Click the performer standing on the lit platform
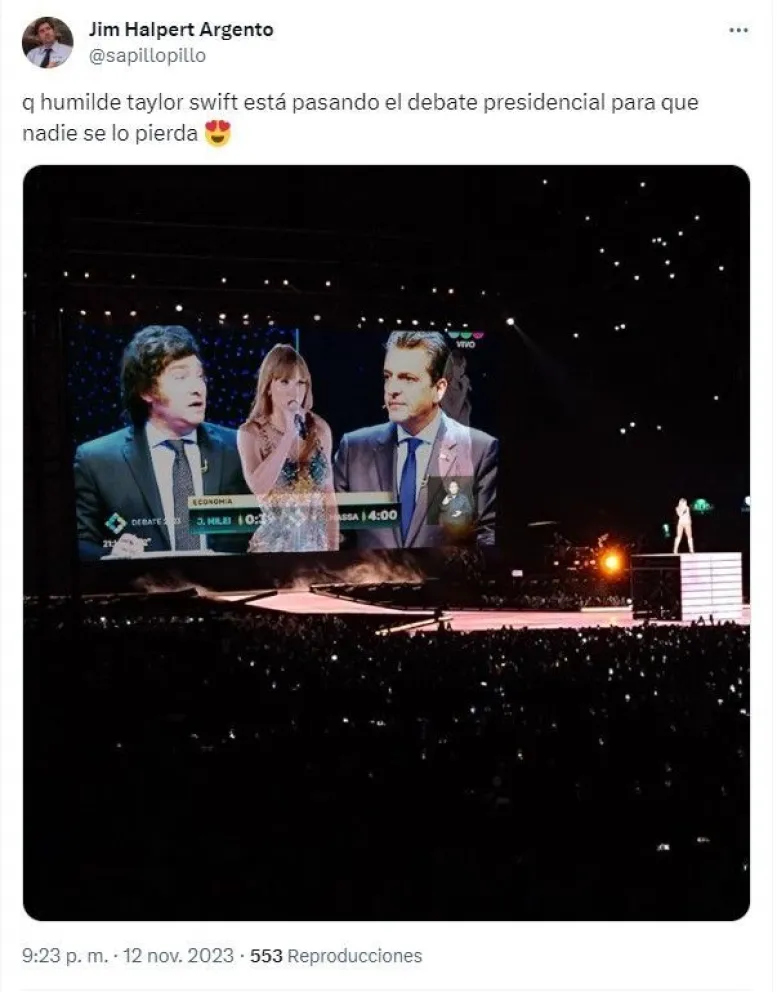 coord(684,525)
